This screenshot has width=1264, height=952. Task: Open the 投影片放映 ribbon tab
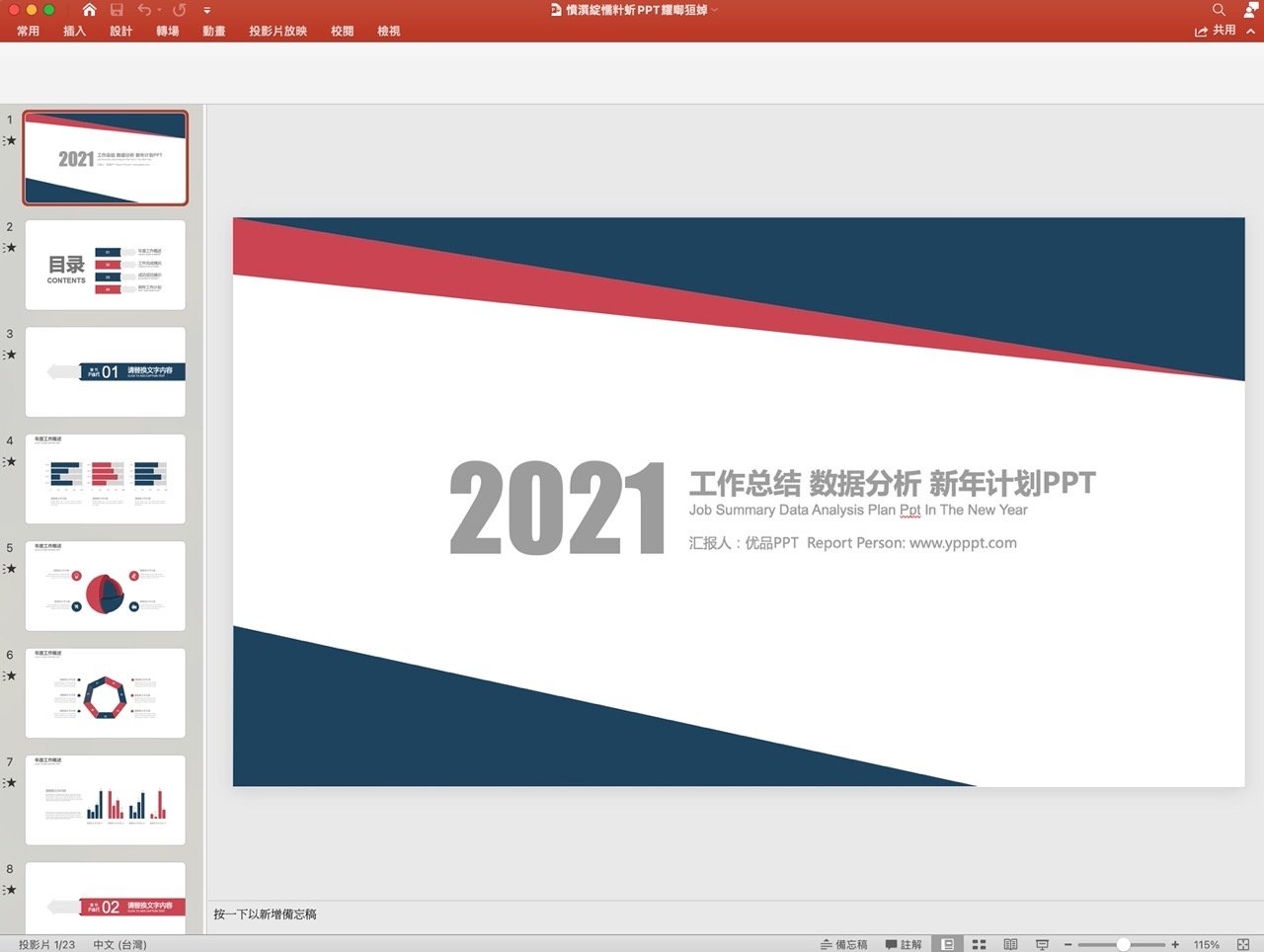[278, 31]
